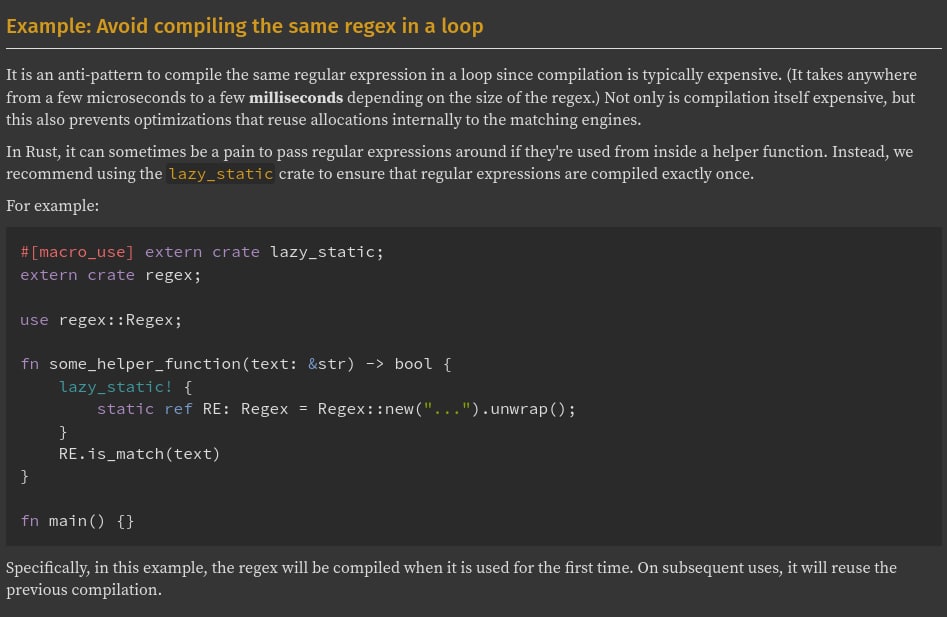This screenshot has height=617, width=947.
Task: Click the paragraph starting 'It is an anti-pattern'
Action: click(x=460, y=98)
